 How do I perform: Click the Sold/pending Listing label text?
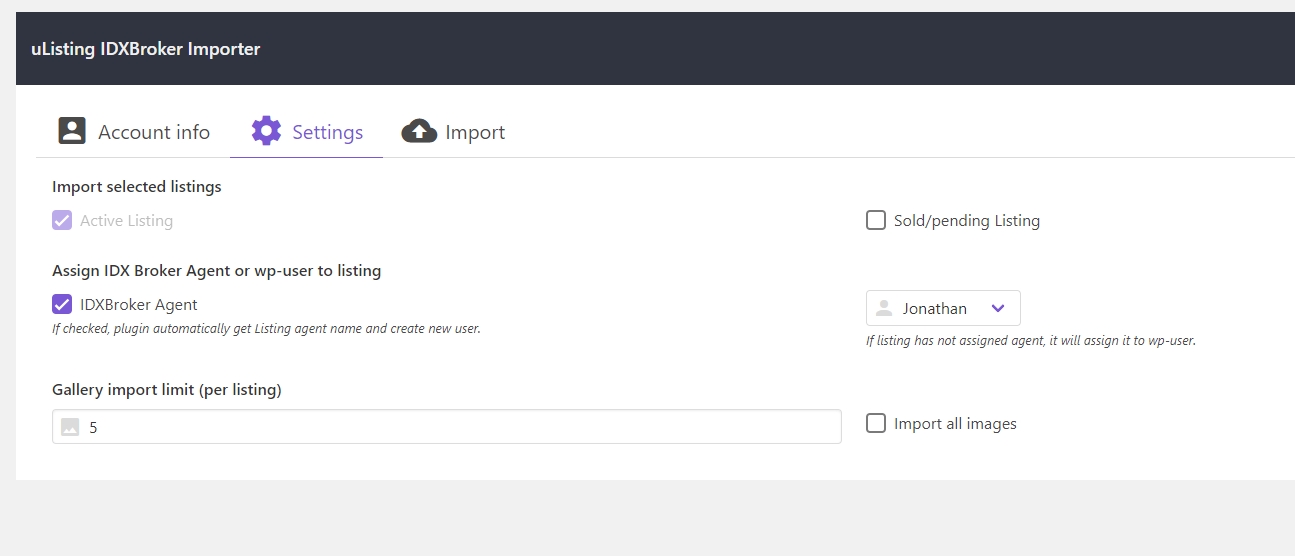click(967, 221)
